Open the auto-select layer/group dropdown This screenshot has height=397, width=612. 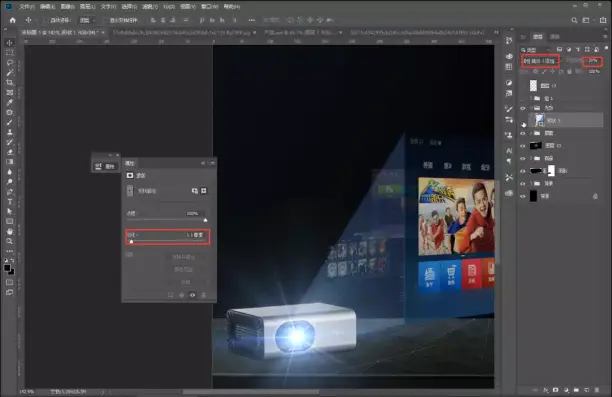87,20
